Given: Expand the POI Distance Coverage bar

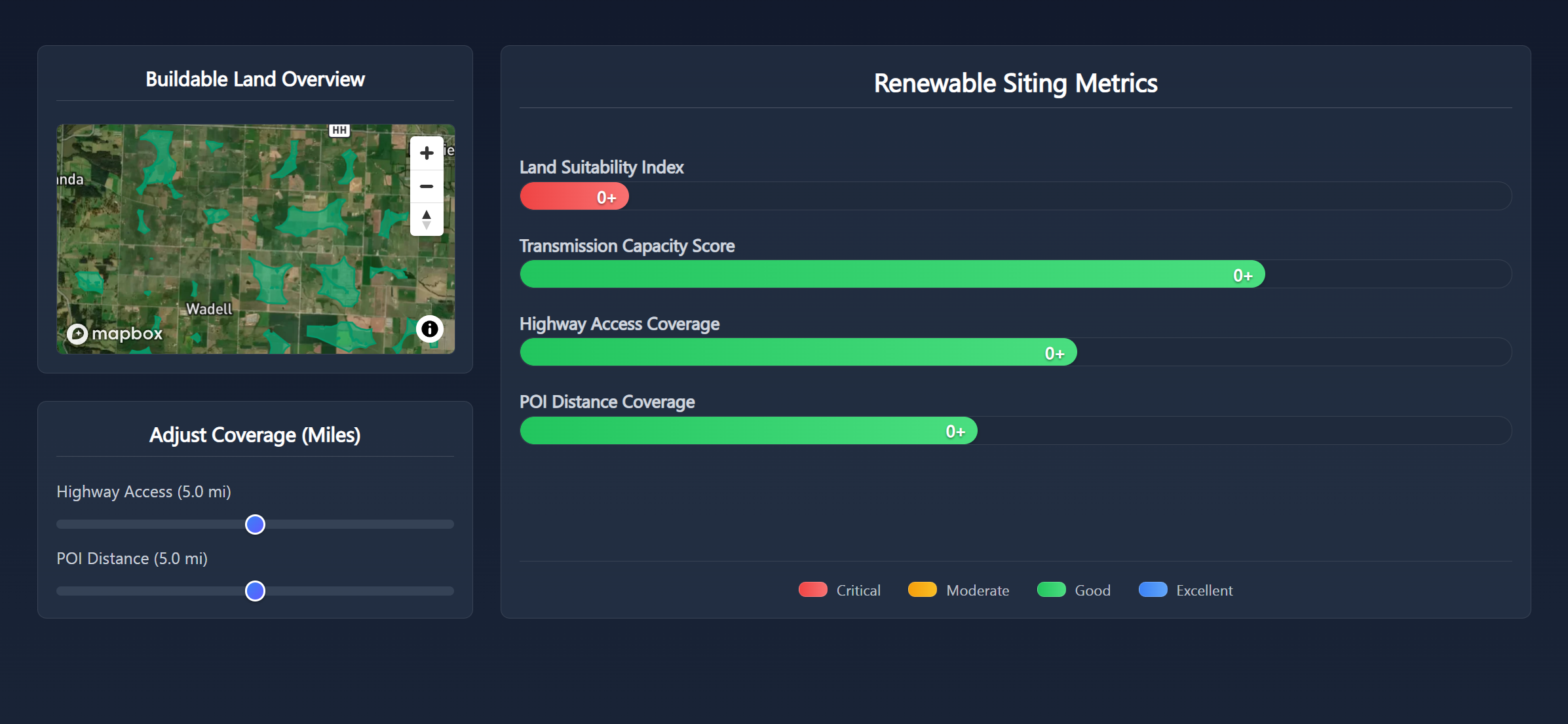Looking at the screenshot, I should click(x=747, y=430).
